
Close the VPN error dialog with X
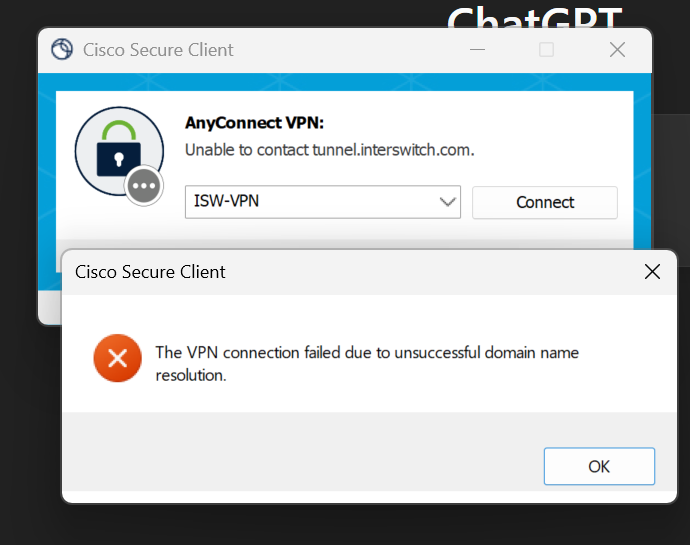click(652, 272)
